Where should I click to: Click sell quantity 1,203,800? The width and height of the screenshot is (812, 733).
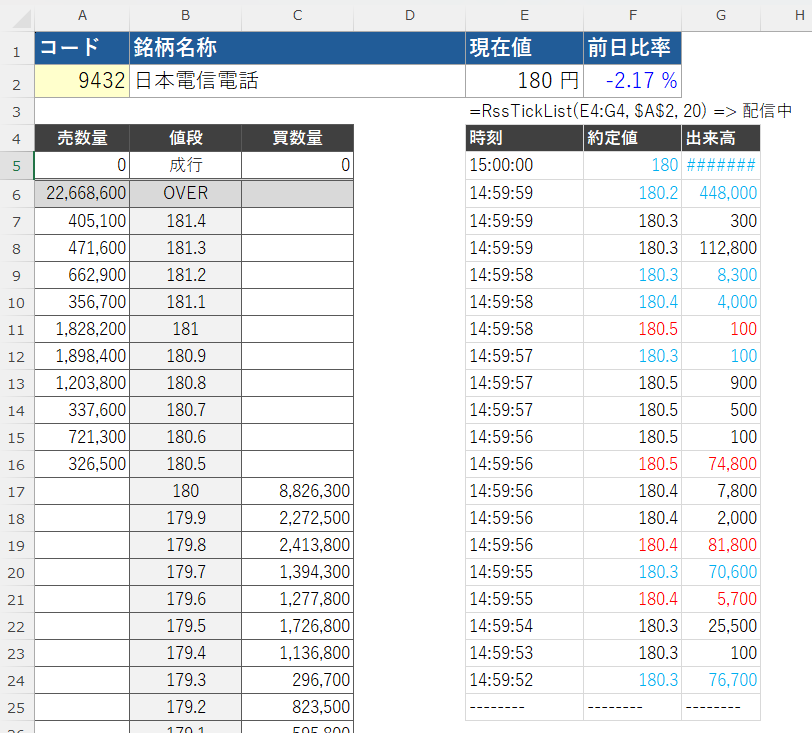[x=82, y=383]
